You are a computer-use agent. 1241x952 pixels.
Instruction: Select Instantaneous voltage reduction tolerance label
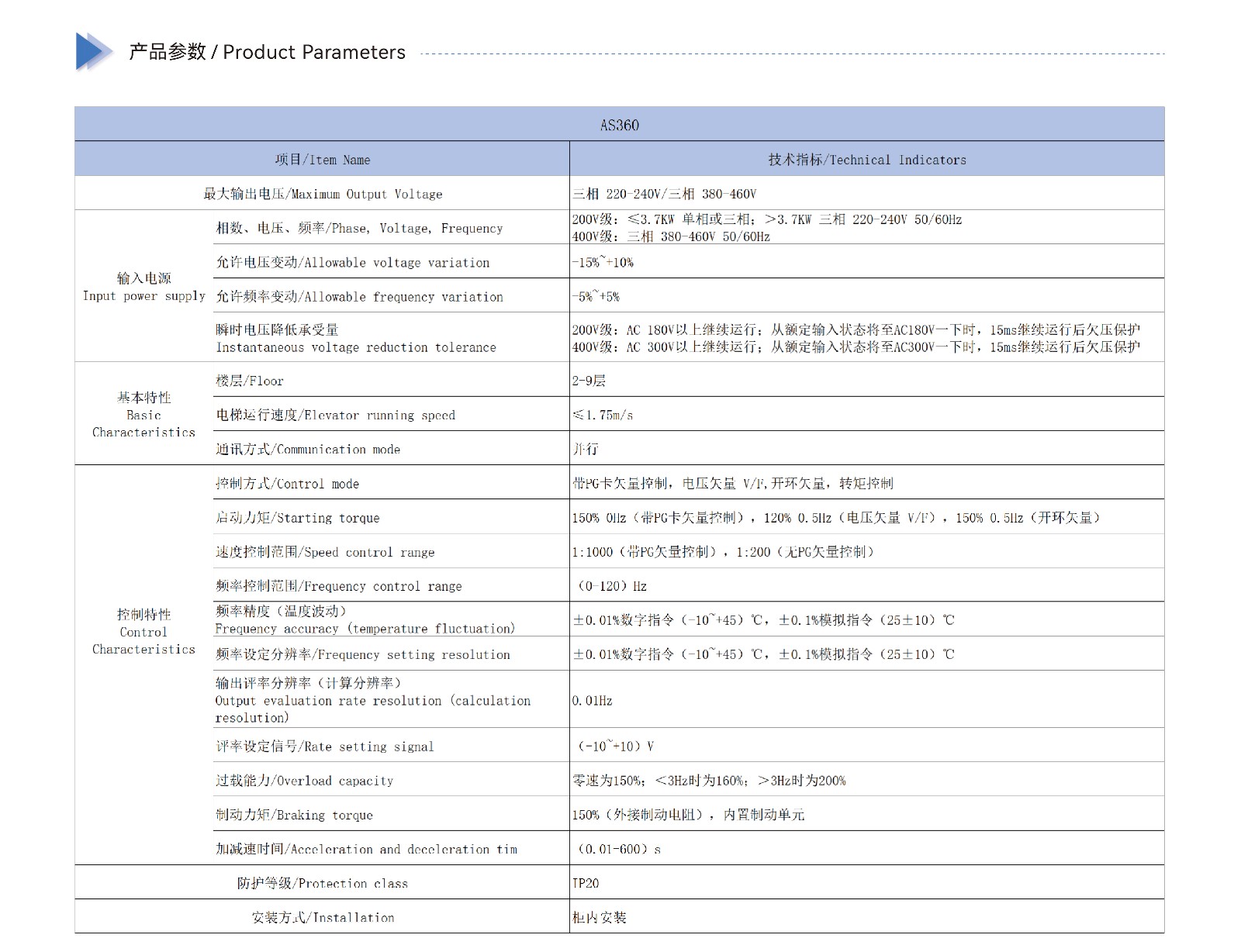click(x=356, y=339)
